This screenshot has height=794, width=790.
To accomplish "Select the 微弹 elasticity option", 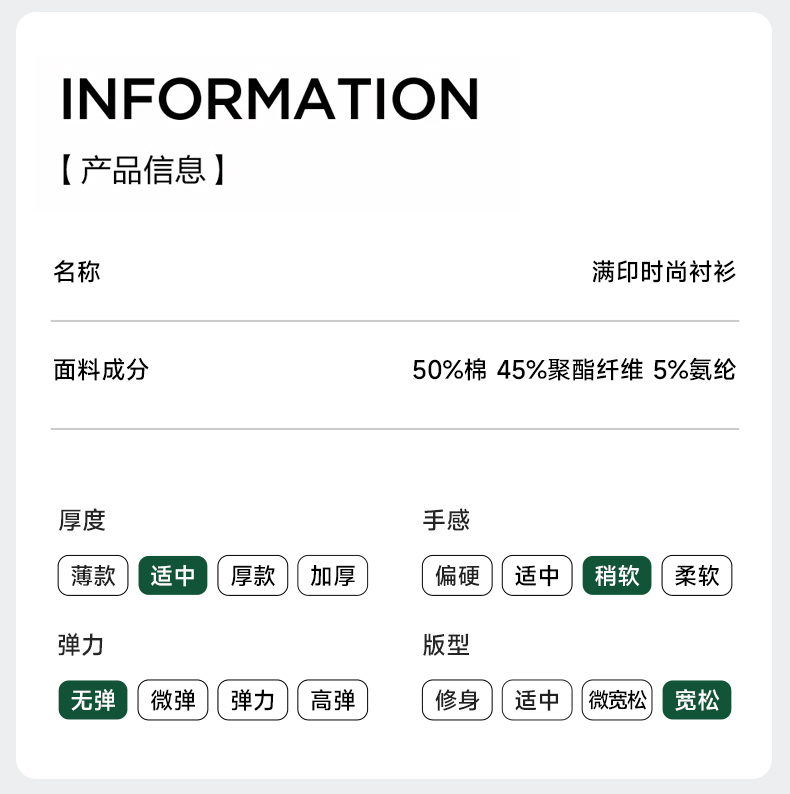I will coord(173,701).
